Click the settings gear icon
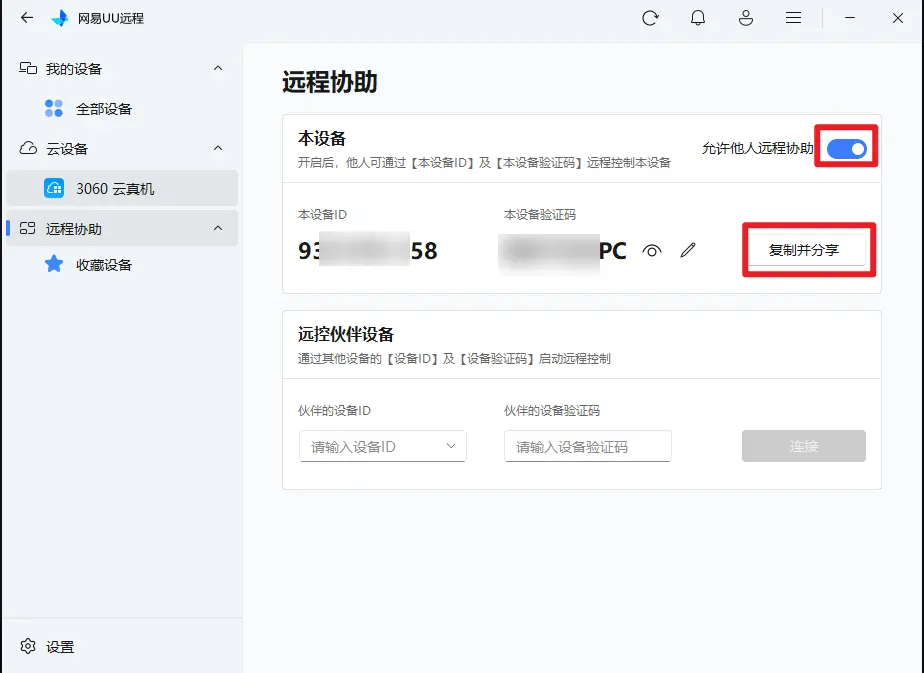The image size is (924, 673). (x=29, y=647)
